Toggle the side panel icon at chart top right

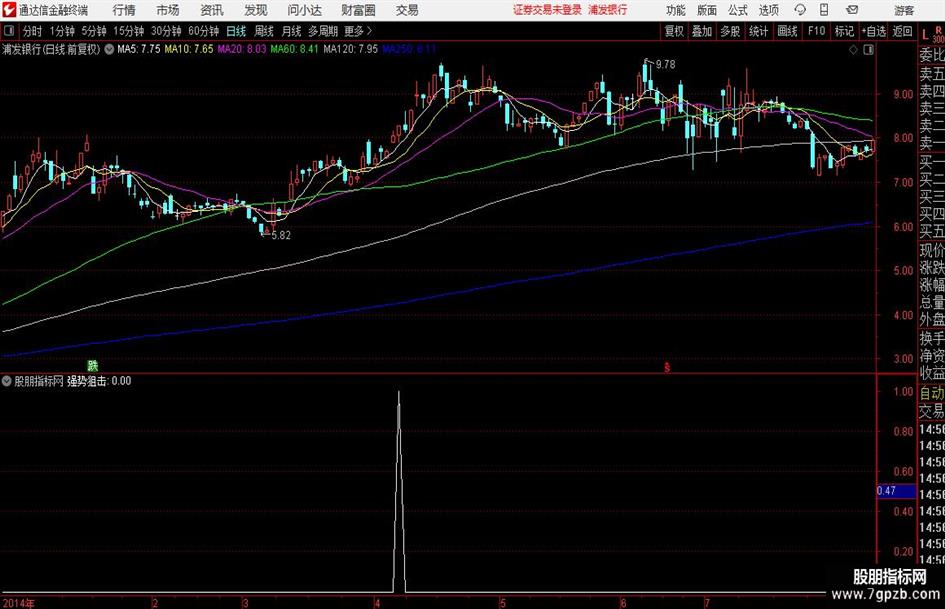pyautogui.click(x=868, y=49)
